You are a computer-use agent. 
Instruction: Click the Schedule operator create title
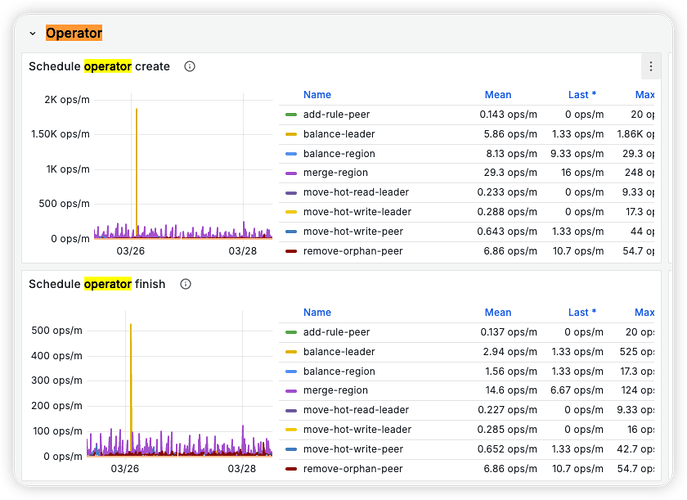99,66
